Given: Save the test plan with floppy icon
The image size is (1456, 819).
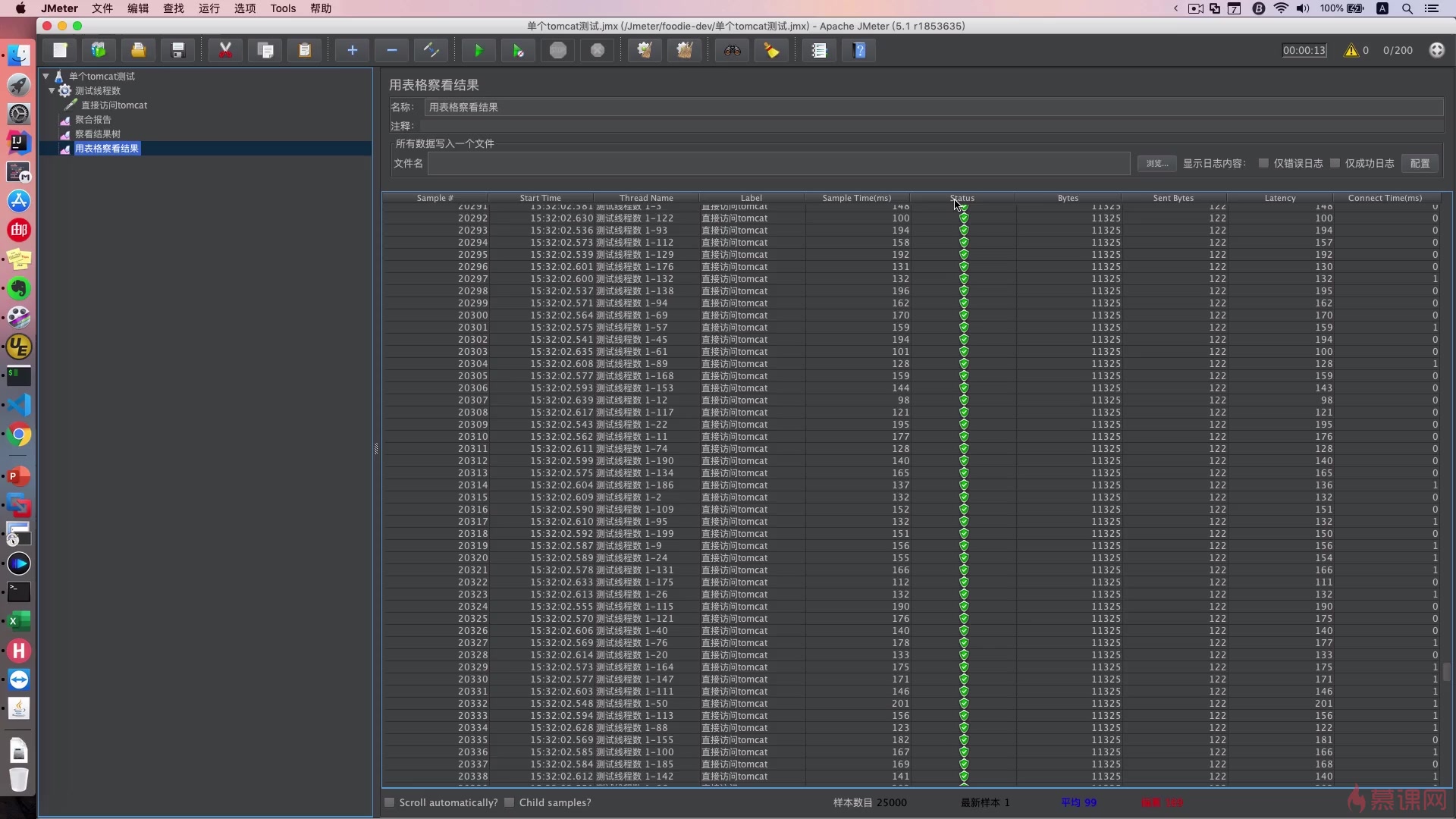Looking at the screenshot, I should 178,50.
